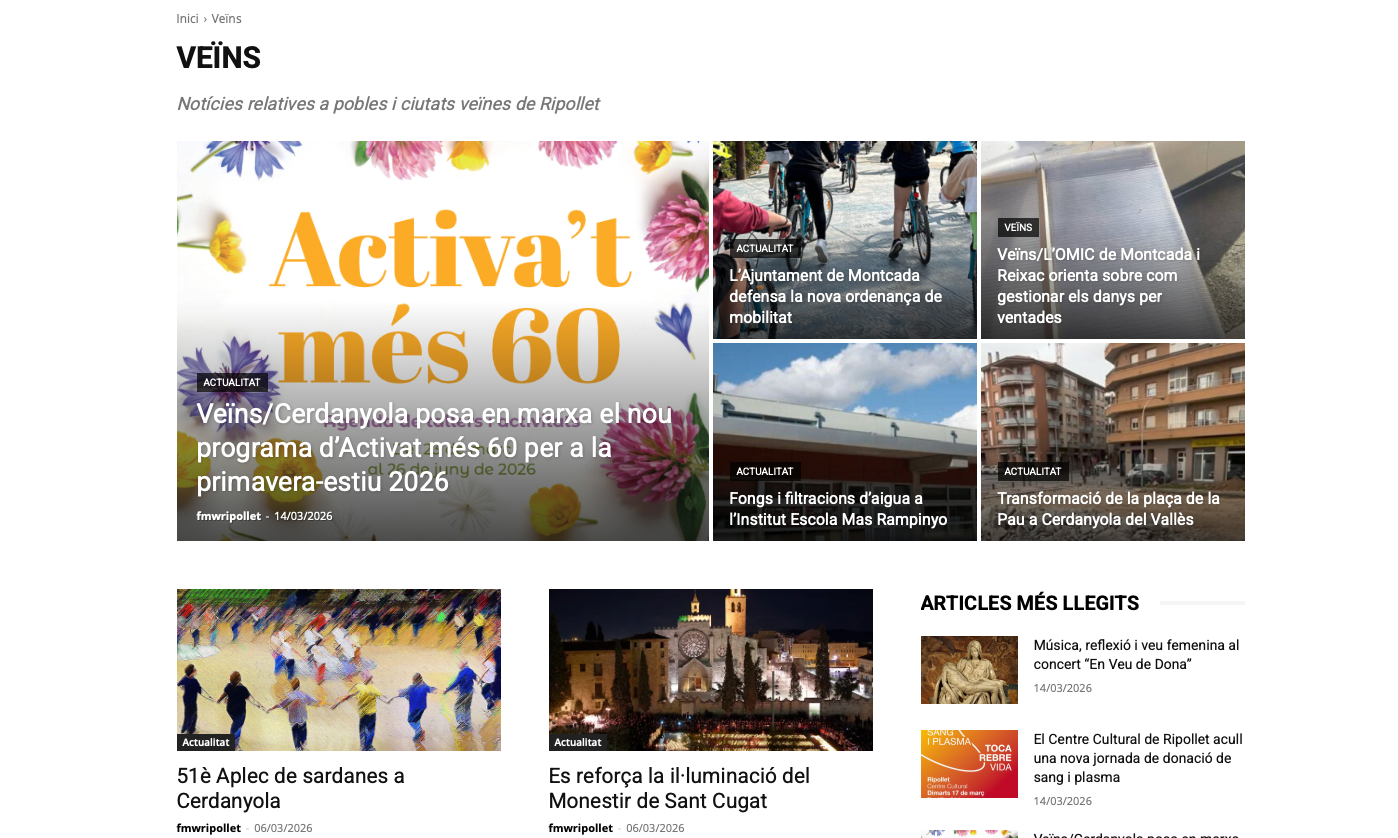Click the VEÏNS category tag on the OMIC article
Screen dimensions: 1398x838
pos(1018,228)
